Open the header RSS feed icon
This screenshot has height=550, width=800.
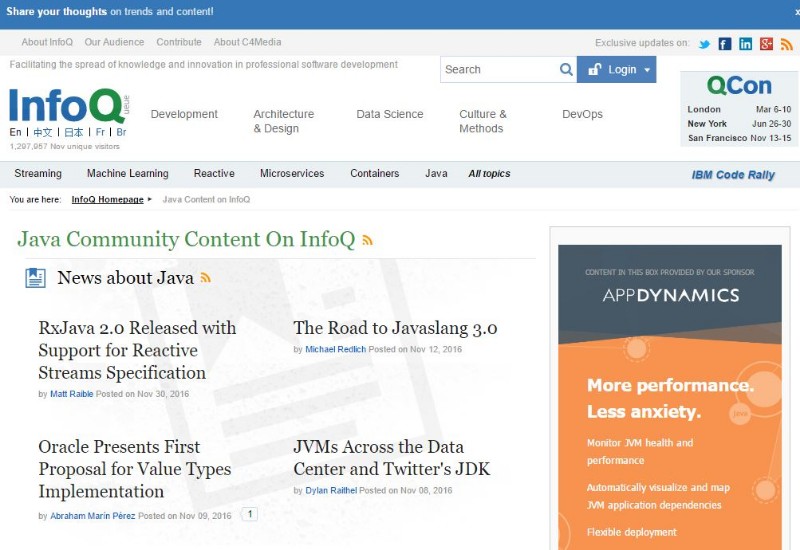pyautogui.click(x=787, y=44)
